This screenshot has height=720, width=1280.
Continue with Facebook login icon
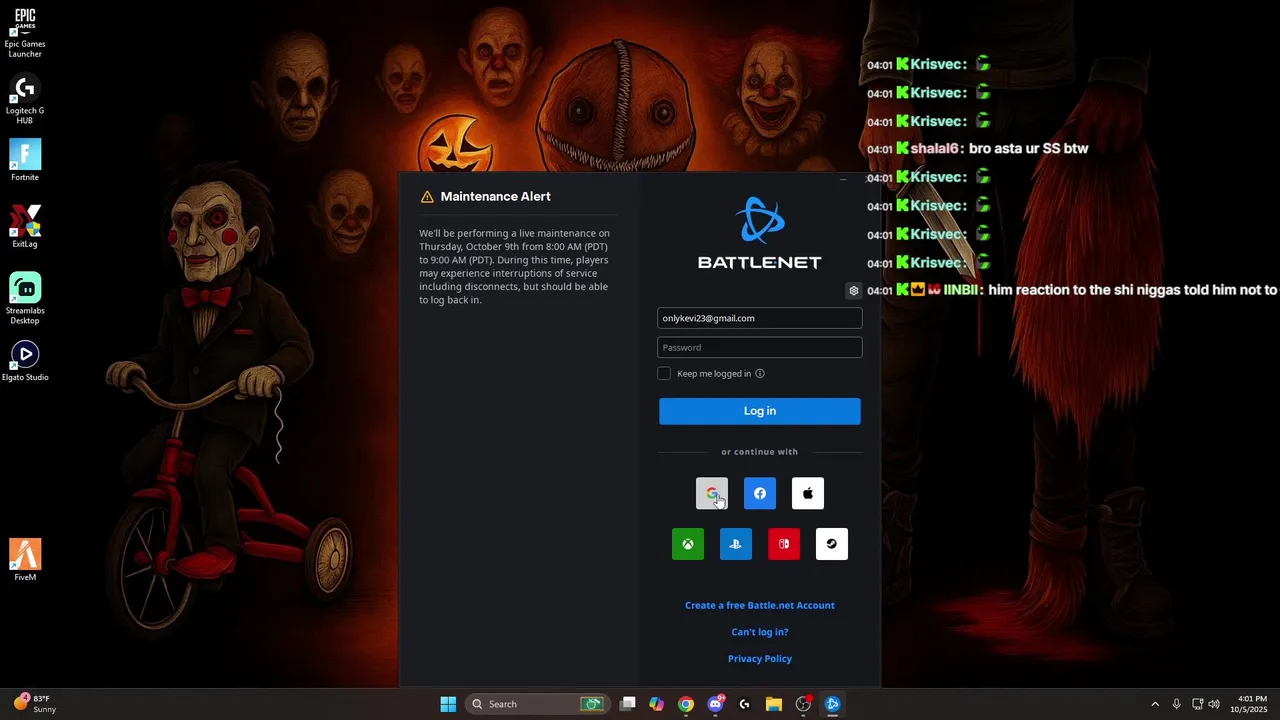760,493
